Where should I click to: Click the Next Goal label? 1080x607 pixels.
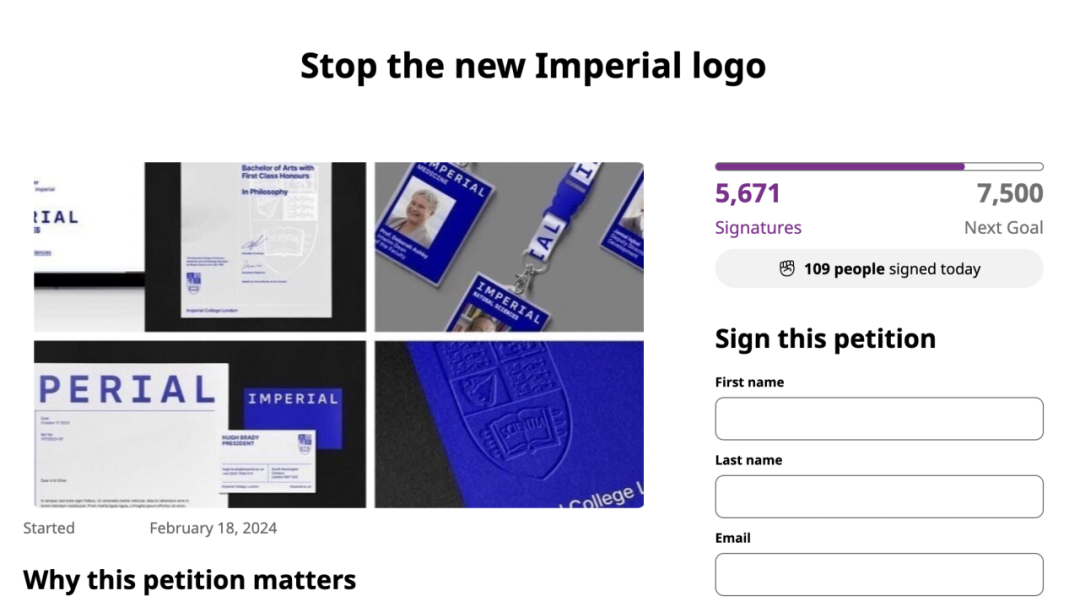tap(1004, 227)
